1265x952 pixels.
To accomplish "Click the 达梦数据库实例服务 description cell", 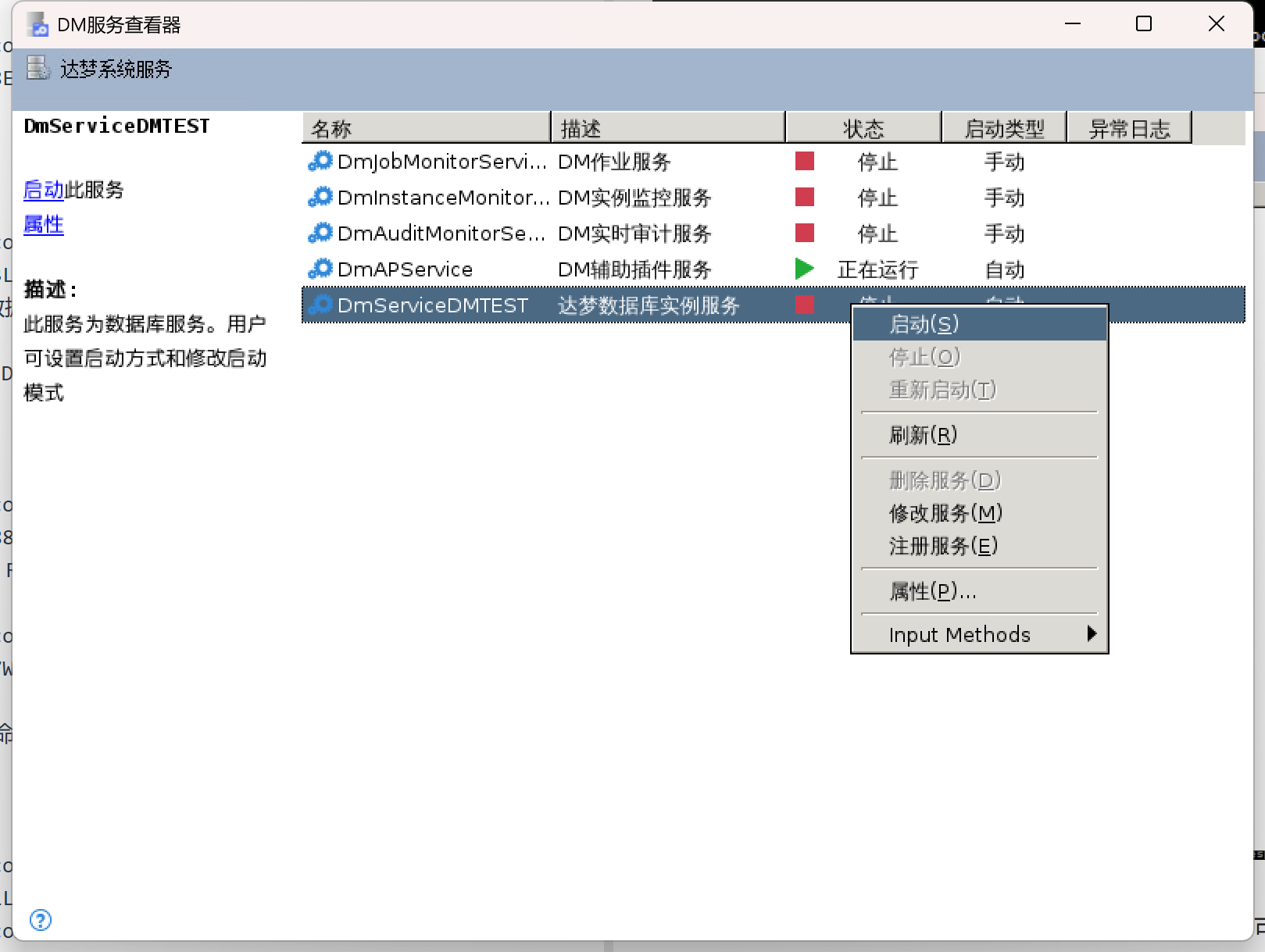I will 649,305.
